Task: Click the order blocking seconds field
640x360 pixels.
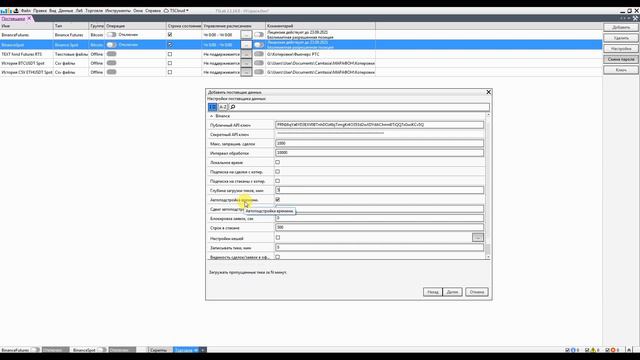Action: pyautogui.click(x=380, y=218)
